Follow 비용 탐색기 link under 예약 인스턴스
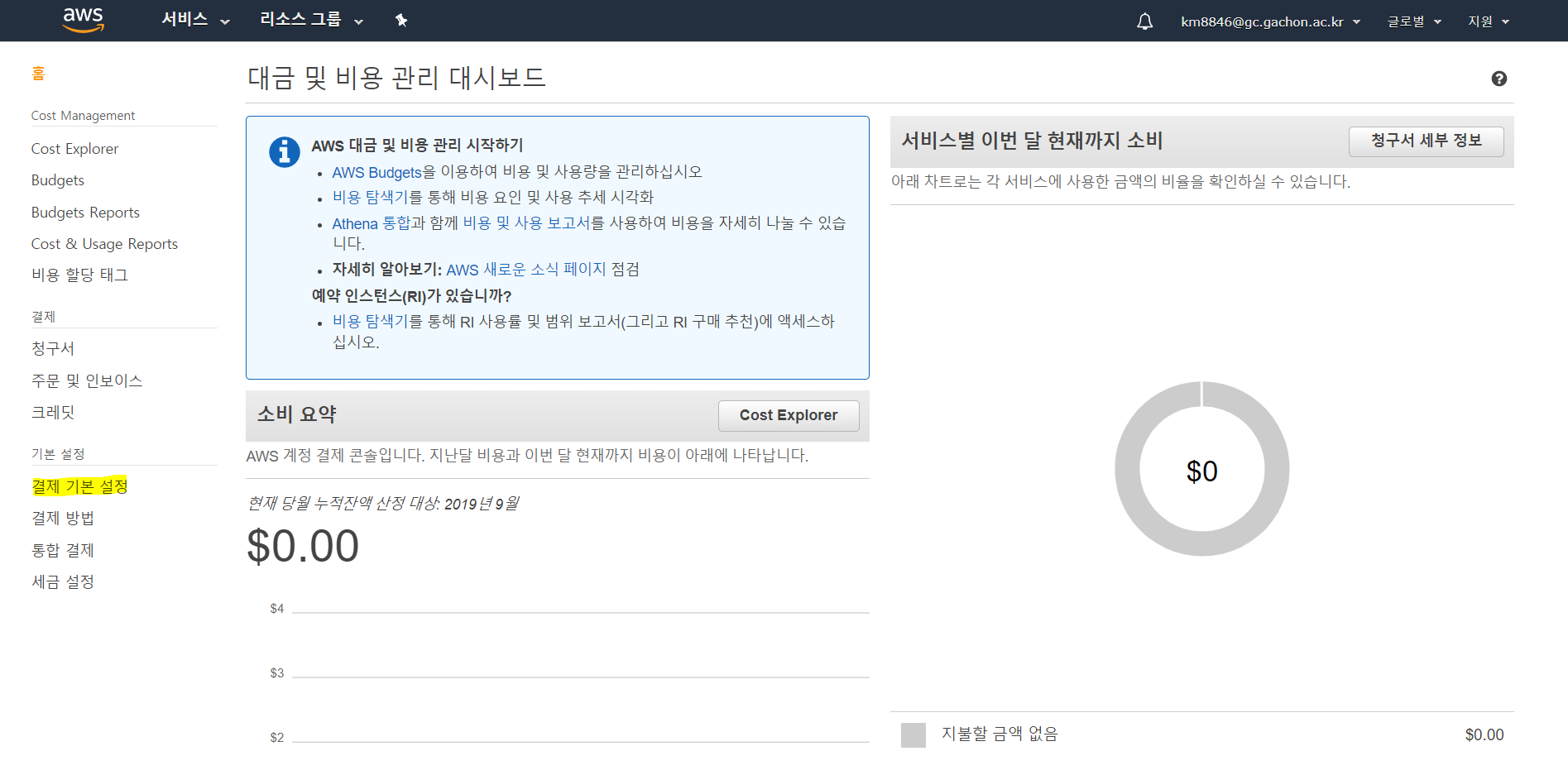Viewport: 1568px width, 775px height. pyautogui.click(x=371, y=321)
